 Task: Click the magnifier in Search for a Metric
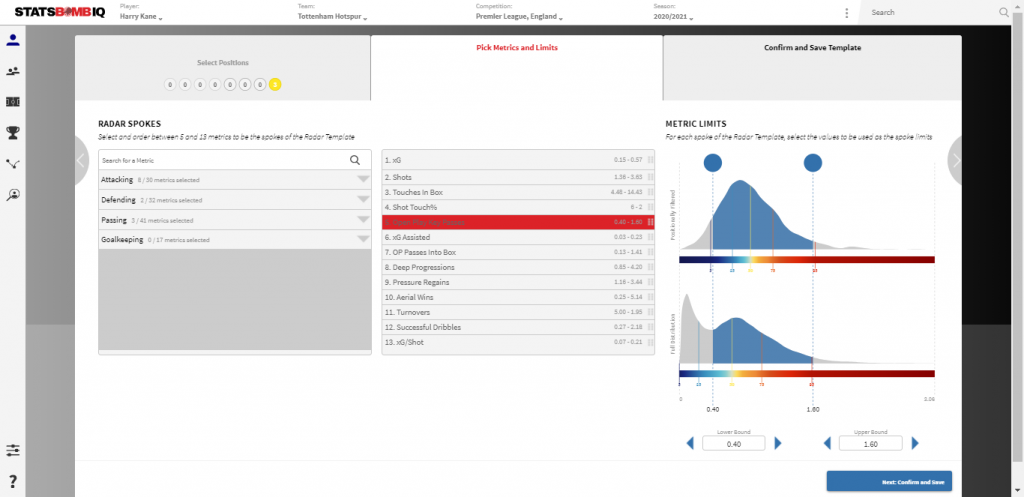tap(355, 160)
